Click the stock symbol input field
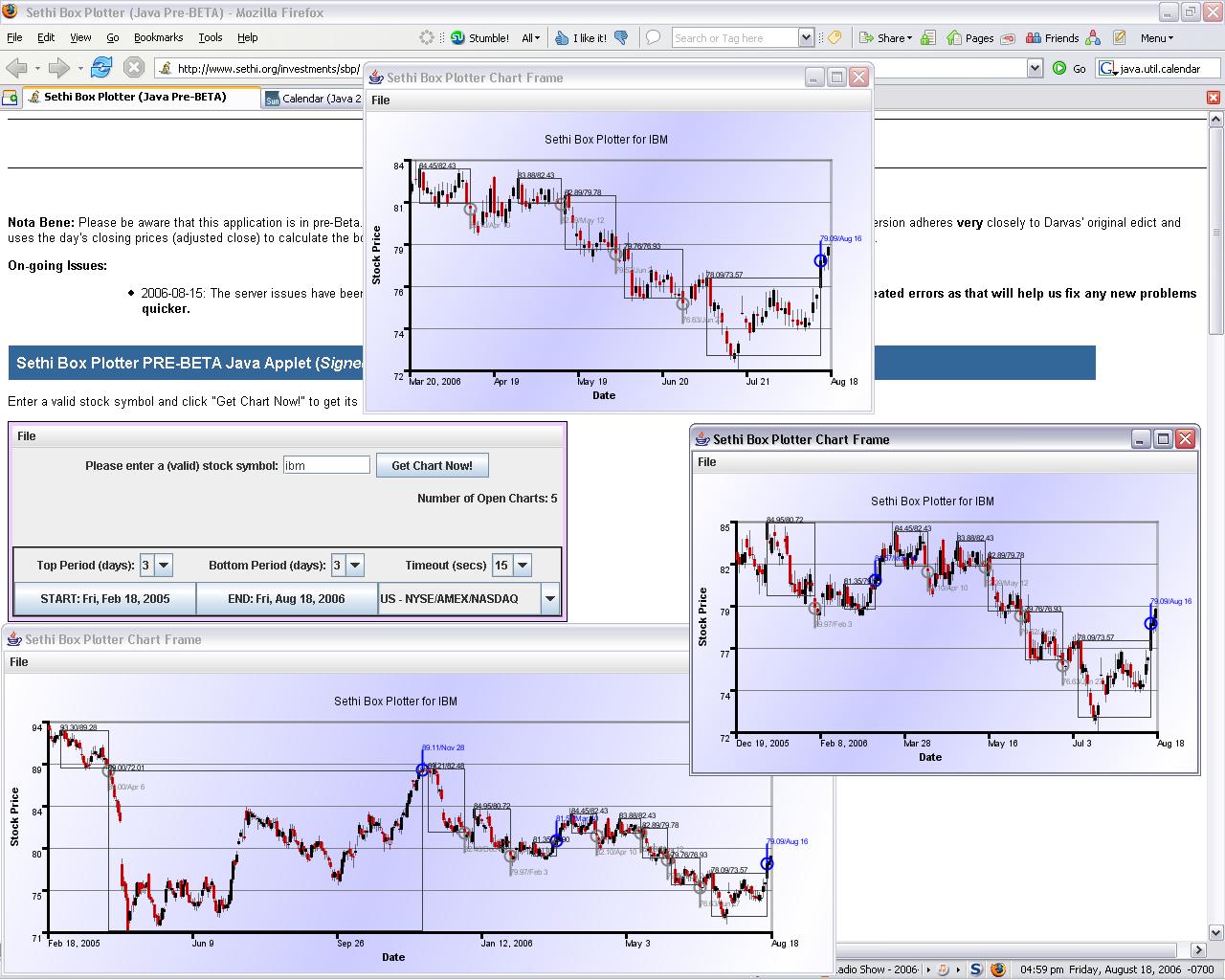The width and height of the screenshot is (1225, 980). [326, 466]
